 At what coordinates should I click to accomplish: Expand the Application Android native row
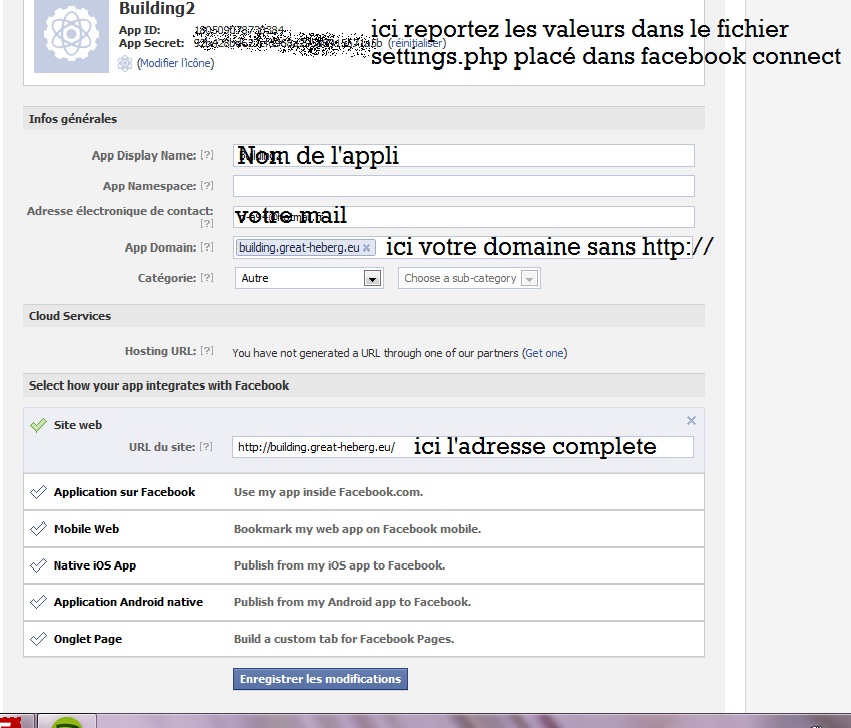(364, 602)
